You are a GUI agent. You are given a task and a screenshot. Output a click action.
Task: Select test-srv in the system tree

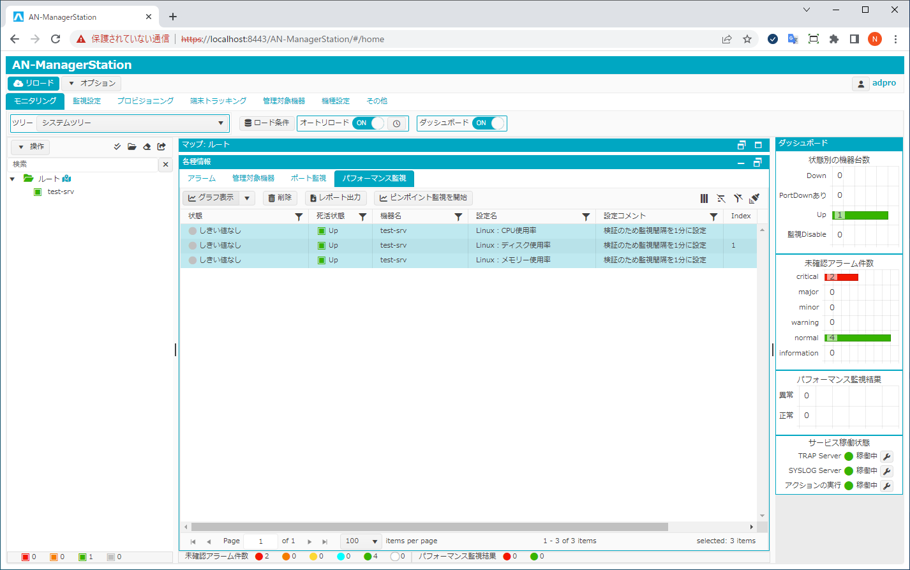point(60,192)
